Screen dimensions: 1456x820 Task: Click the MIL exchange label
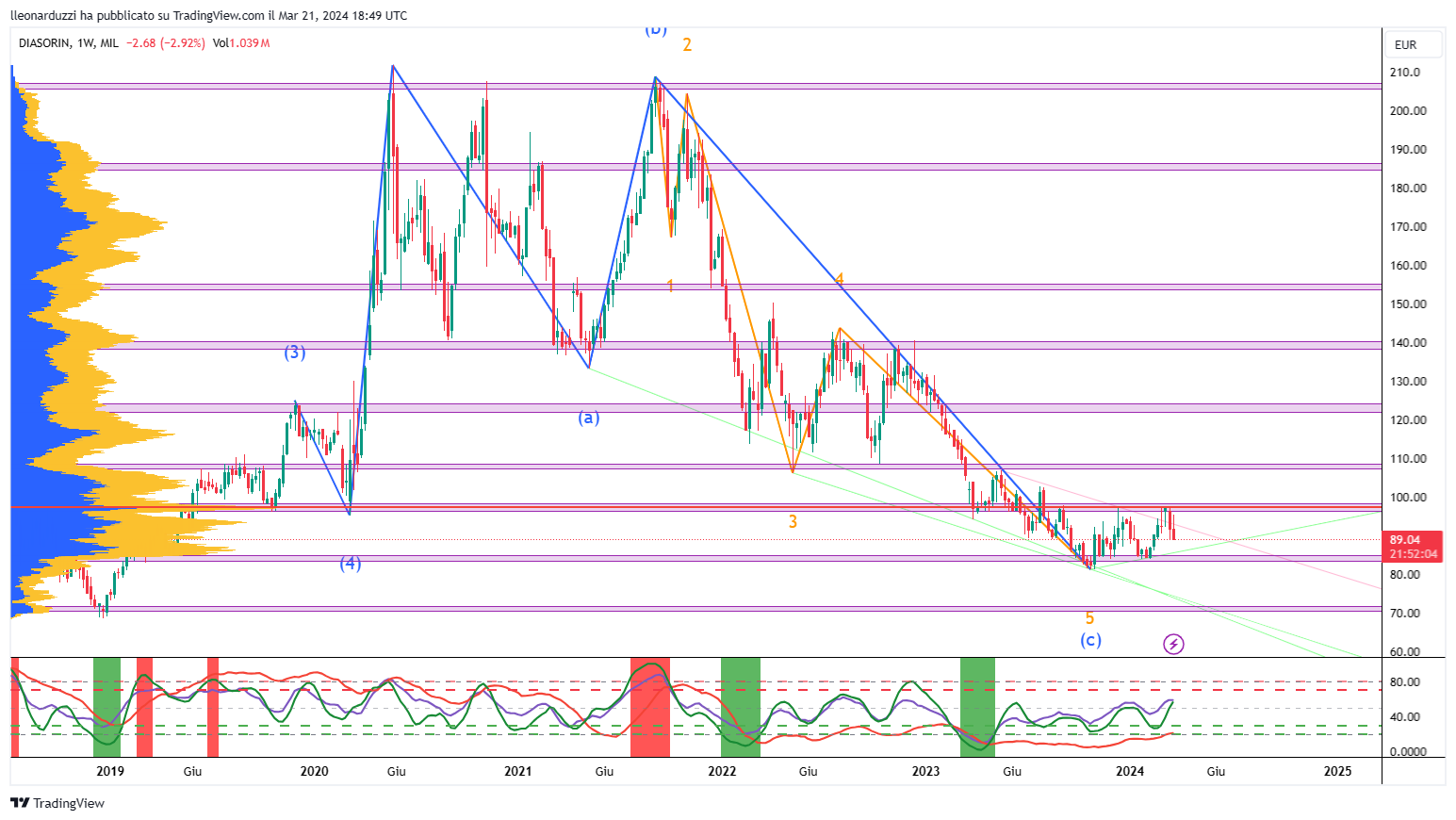[x=109, y=43]
